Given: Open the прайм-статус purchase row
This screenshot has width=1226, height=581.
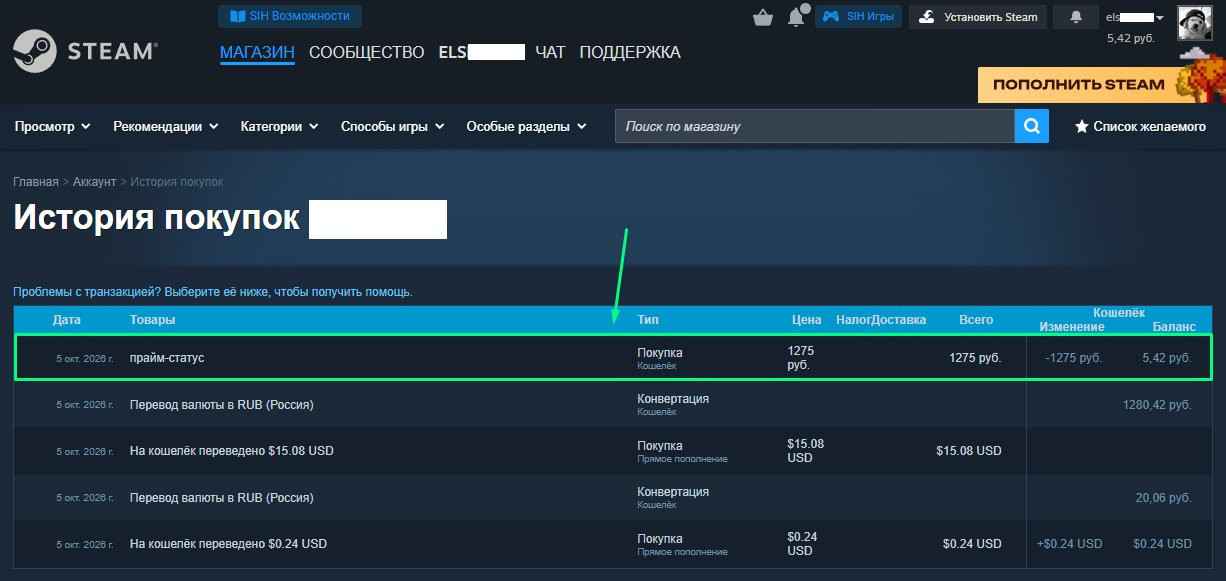Looking at the screenshot, I should [613, 358].
